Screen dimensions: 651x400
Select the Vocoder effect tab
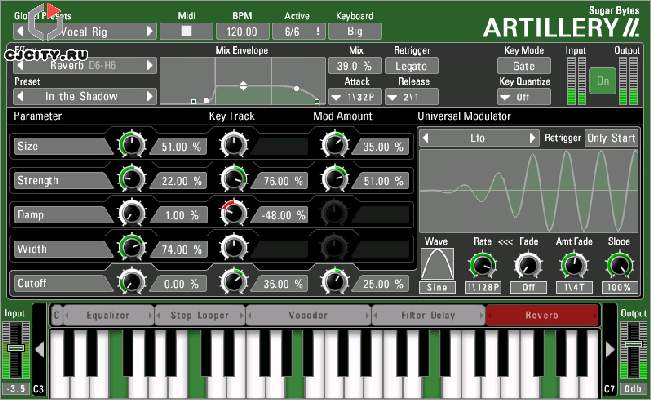(x=308, y=315)
